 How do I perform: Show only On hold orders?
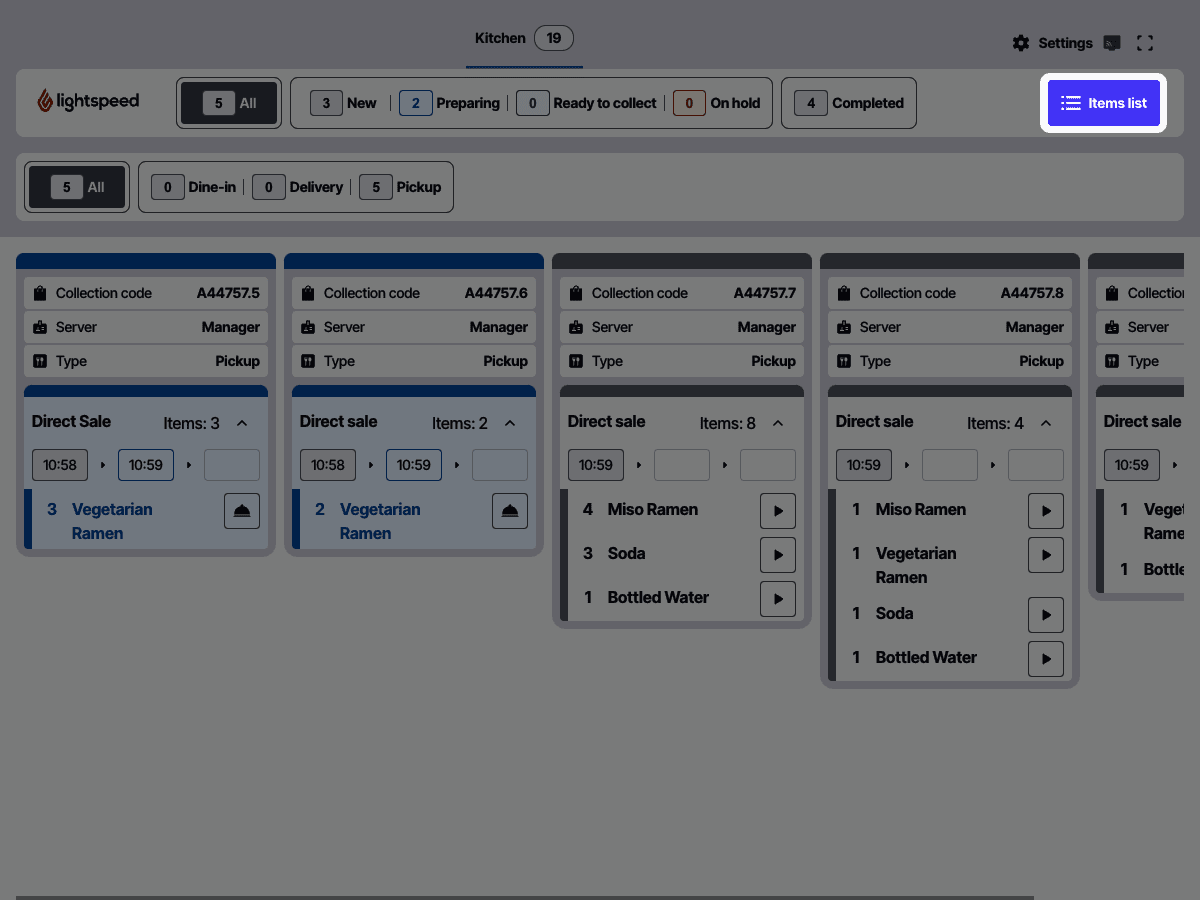717,103
